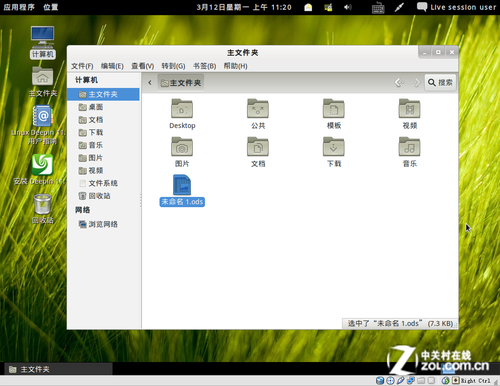Open the 公共 folder

[258, 114]
